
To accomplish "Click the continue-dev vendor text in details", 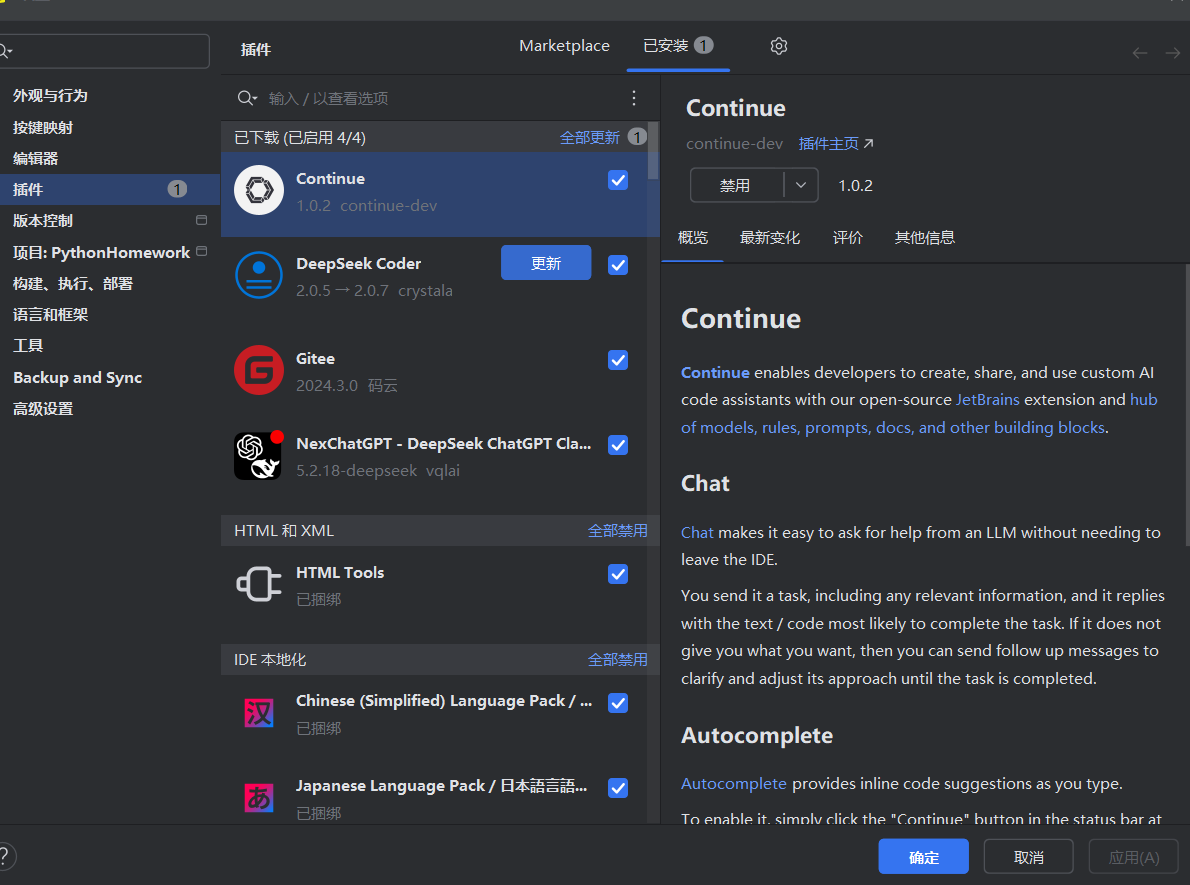I will coord(734,143).
